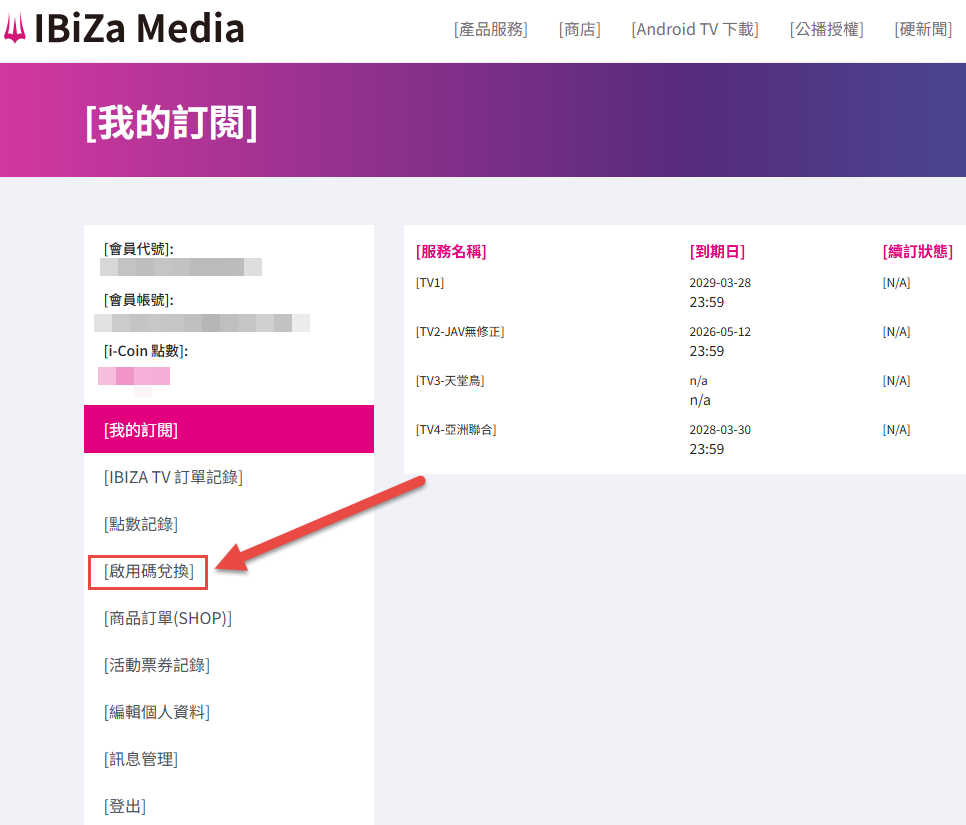Click expiry date 2028-03-30
Screen dimensions: 966x825
(x=720, y=429)
